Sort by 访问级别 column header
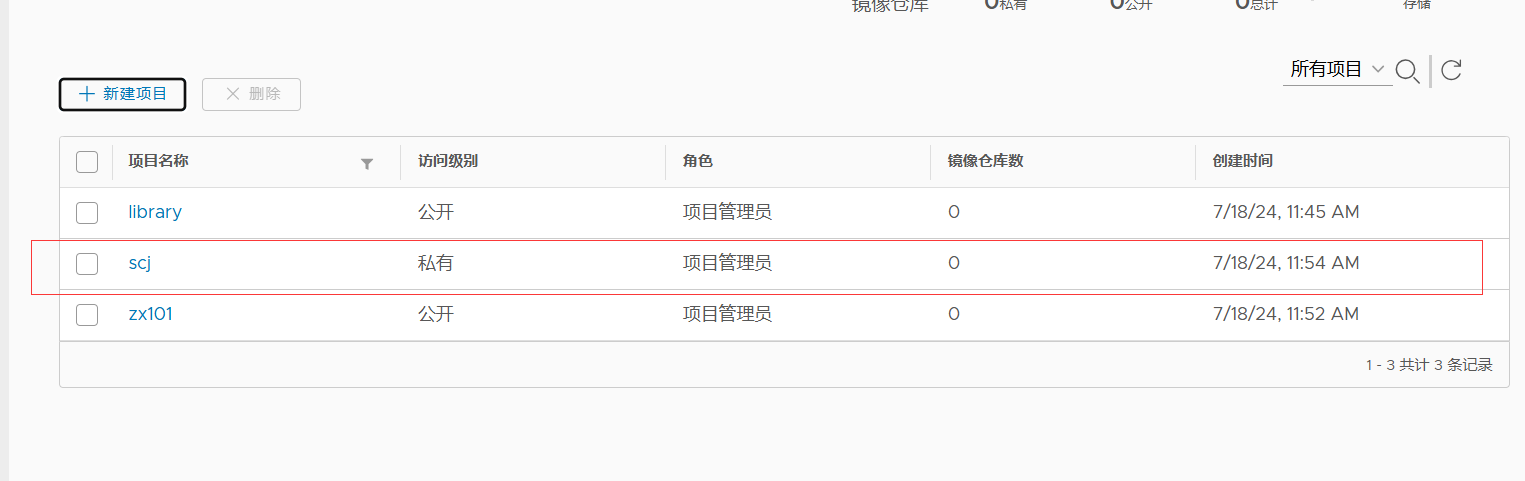The height and width of the screenshot is (481, 1525). point(447,161)
